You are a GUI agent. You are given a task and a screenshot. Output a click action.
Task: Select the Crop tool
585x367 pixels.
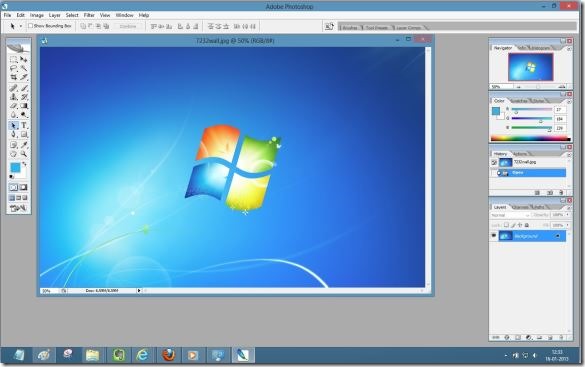[x=13, y=77]
